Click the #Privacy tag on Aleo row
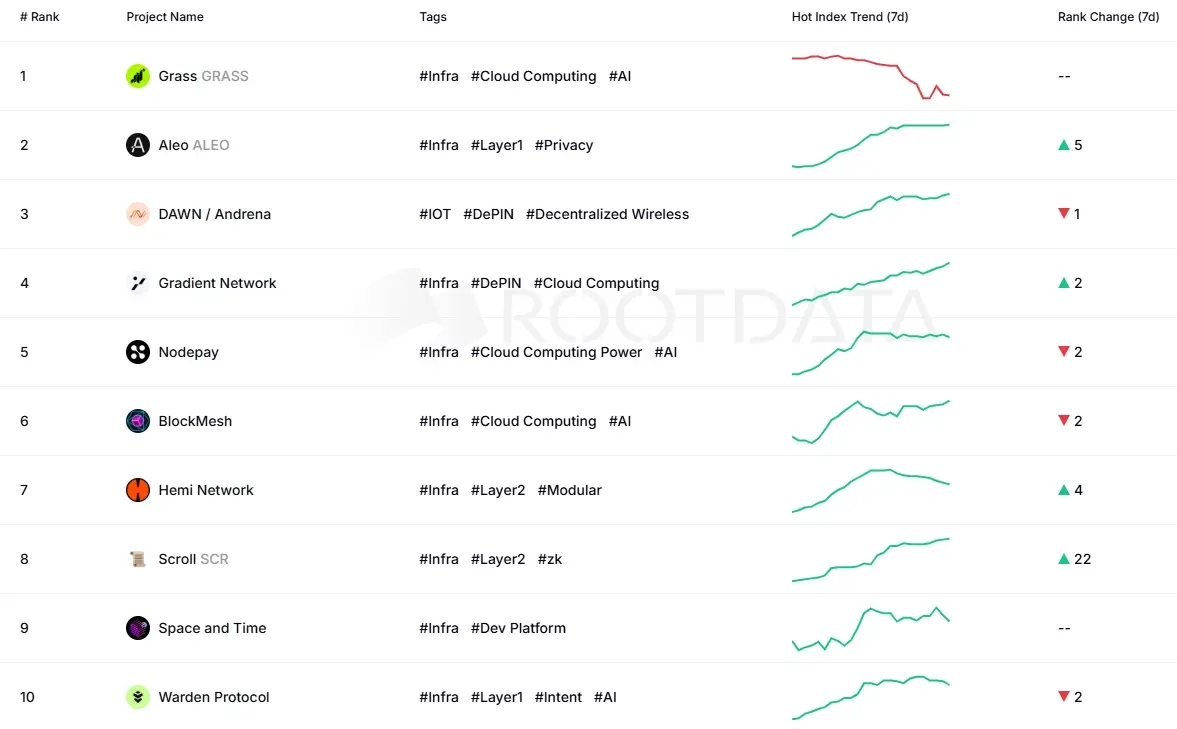Image resolution: width=1177 pixels, height=729 pixels. (x=563, y=144)
